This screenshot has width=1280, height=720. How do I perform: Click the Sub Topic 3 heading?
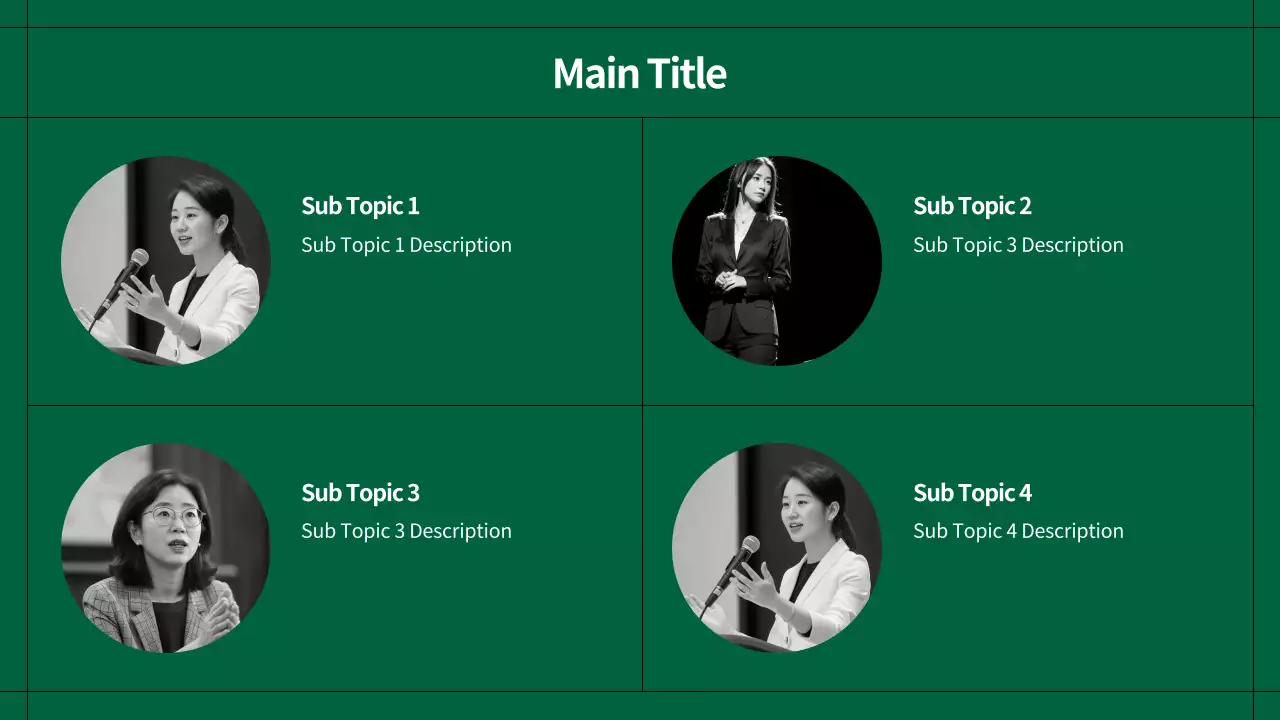click(360, 493)
